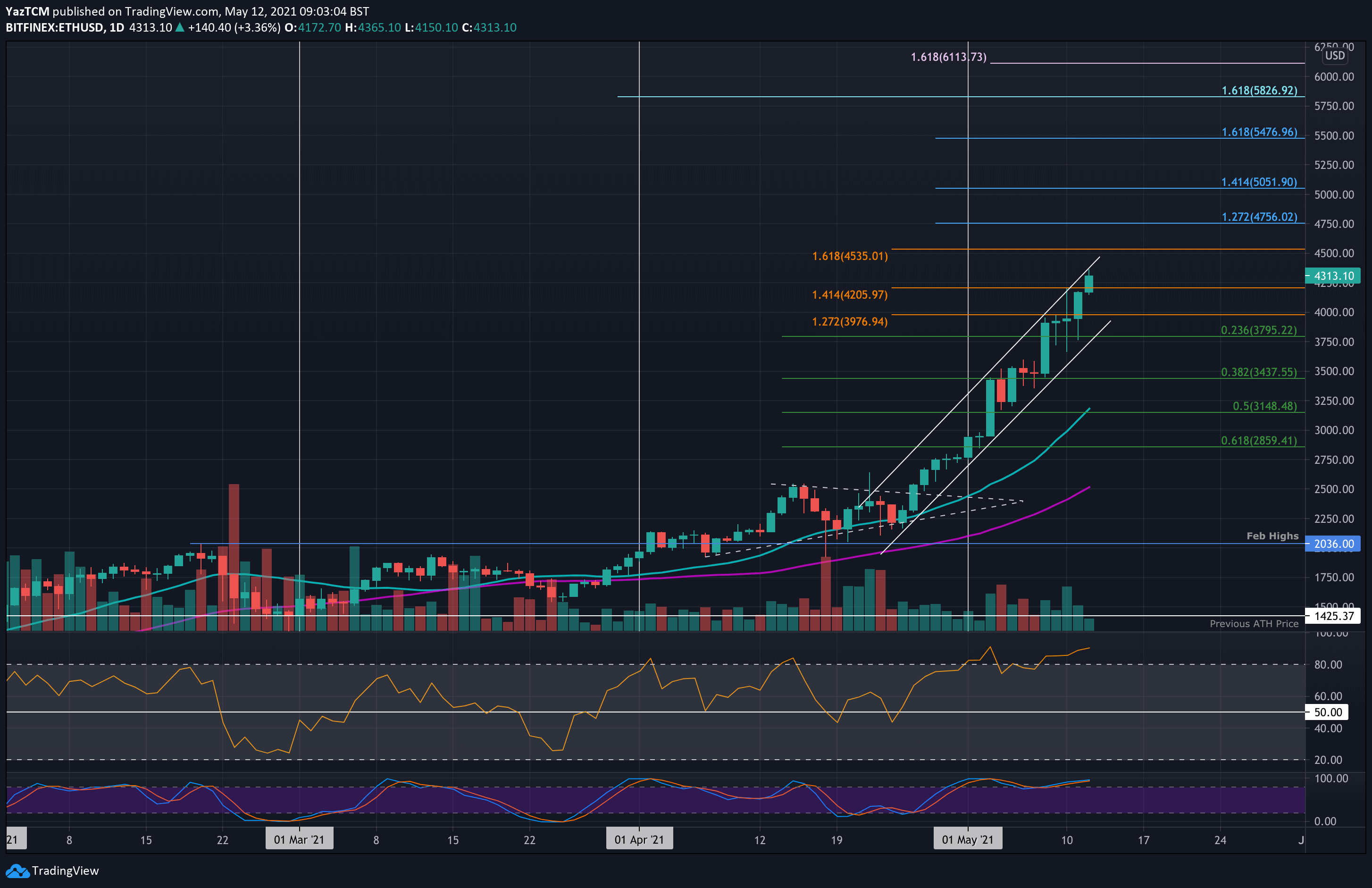Click the 01 Mar '21 date marker

(x=299, y=839)
